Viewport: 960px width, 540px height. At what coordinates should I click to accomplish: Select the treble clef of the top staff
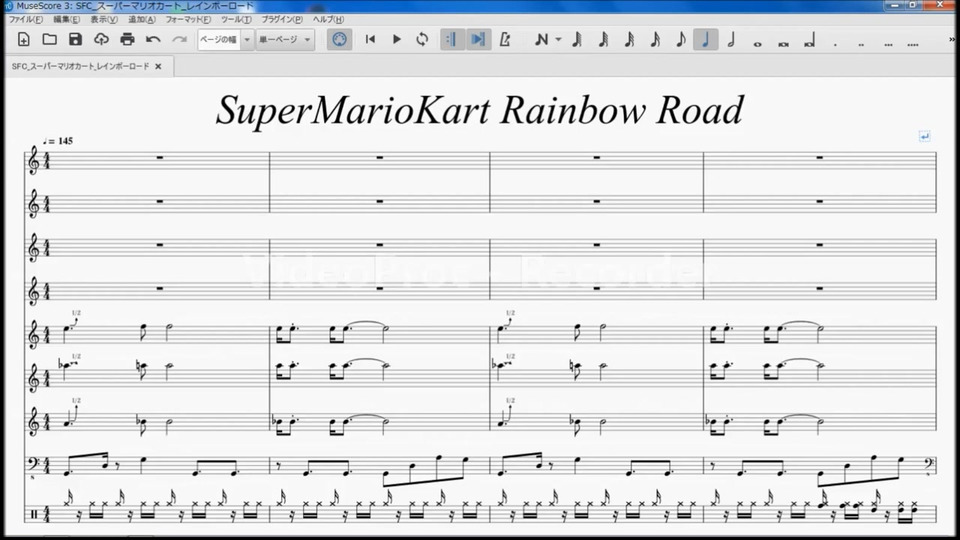click(34, 162)
